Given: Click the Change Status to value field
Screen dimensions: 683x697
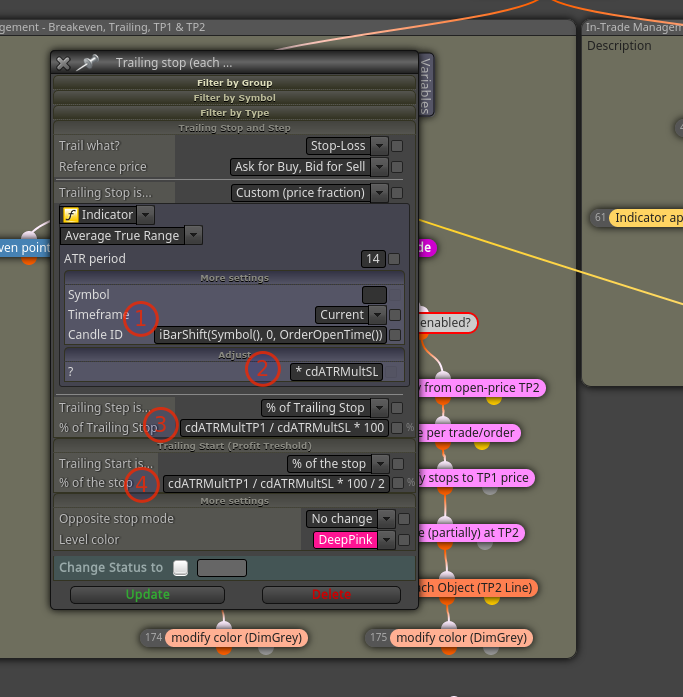Looking at the screenshot, I should (x=222, y=568).
